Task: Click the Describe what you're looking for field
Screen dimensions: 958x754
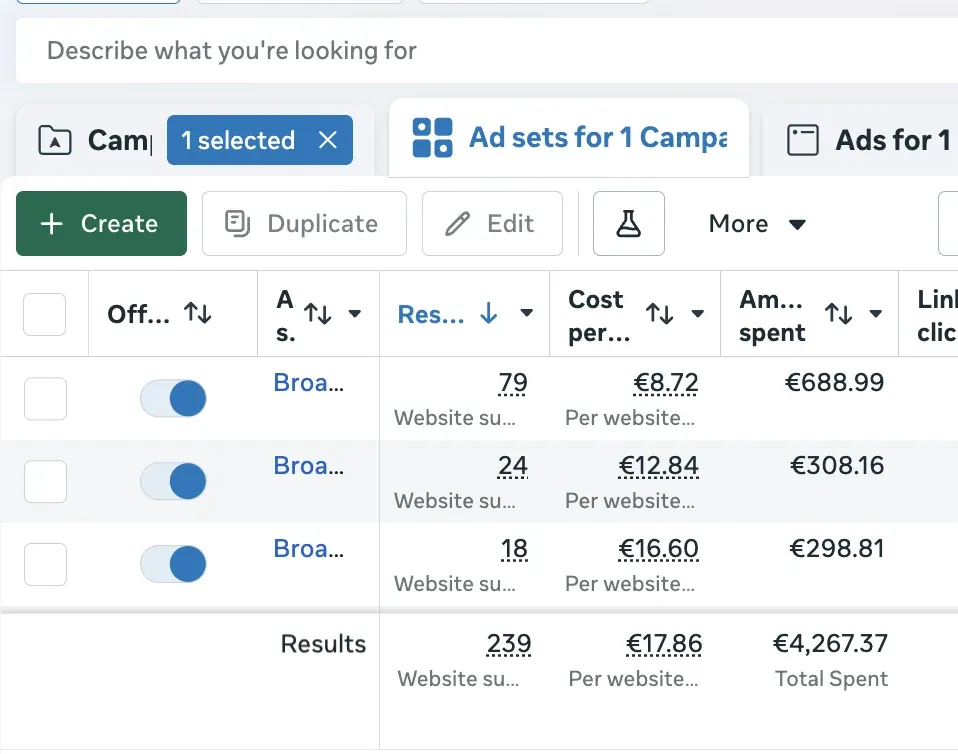Action: 487,51
